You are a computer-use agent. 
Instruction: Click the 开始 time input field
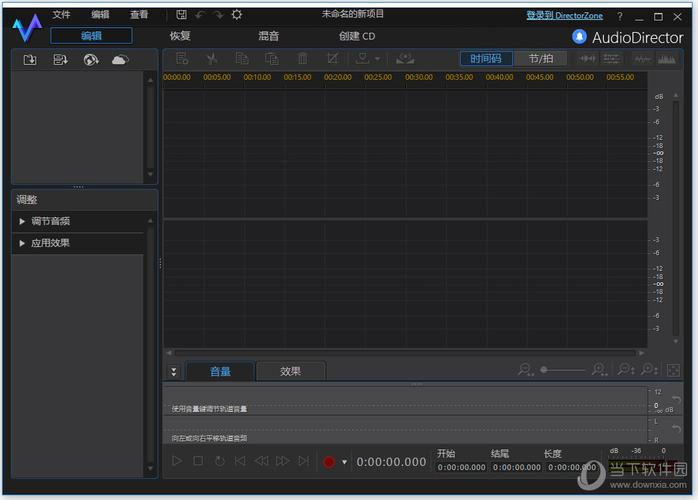[462, 467]
